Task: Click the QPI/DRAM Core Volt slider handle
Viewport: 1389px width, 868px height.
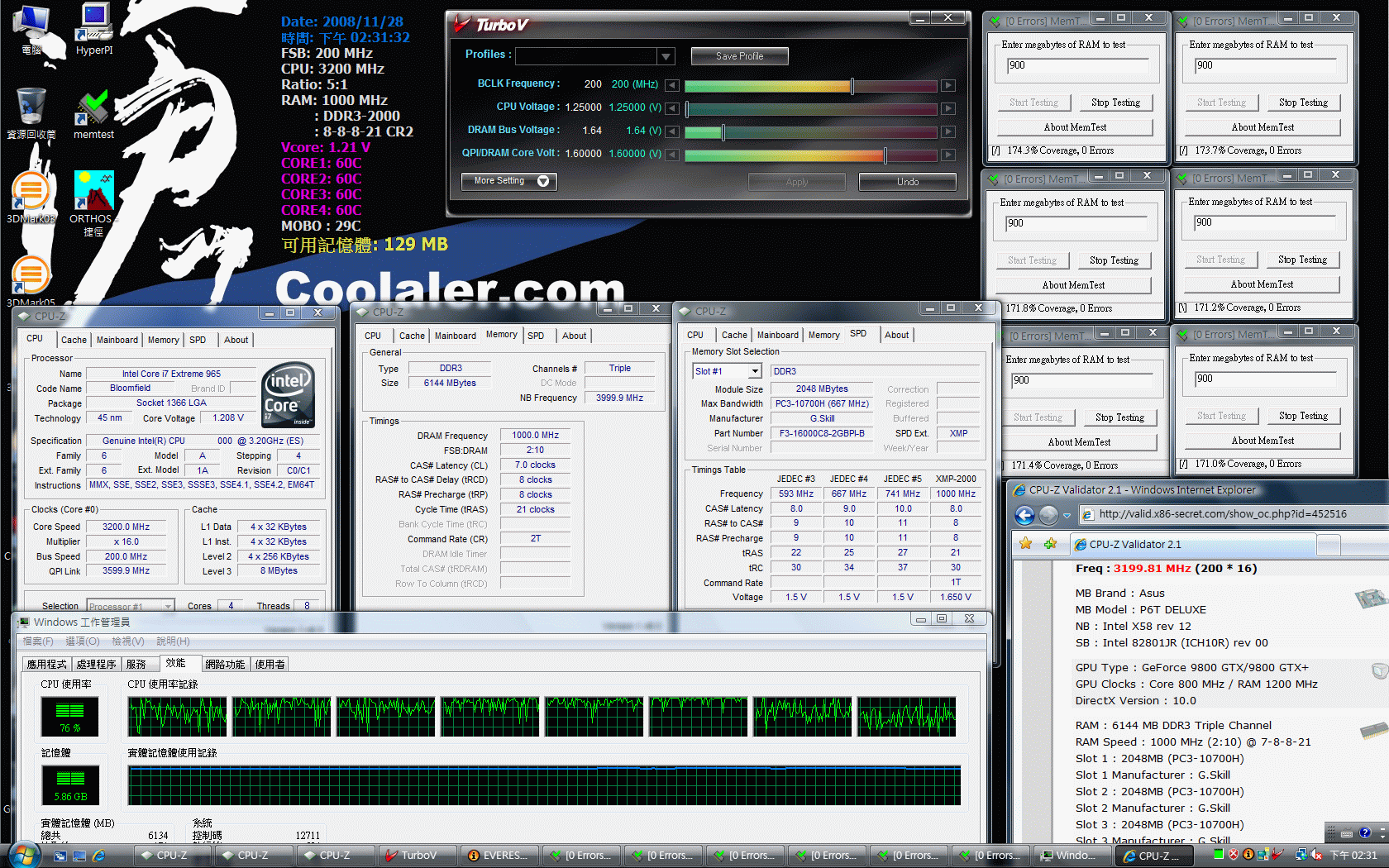Action: pyautogui.click(x=885, y=155)
